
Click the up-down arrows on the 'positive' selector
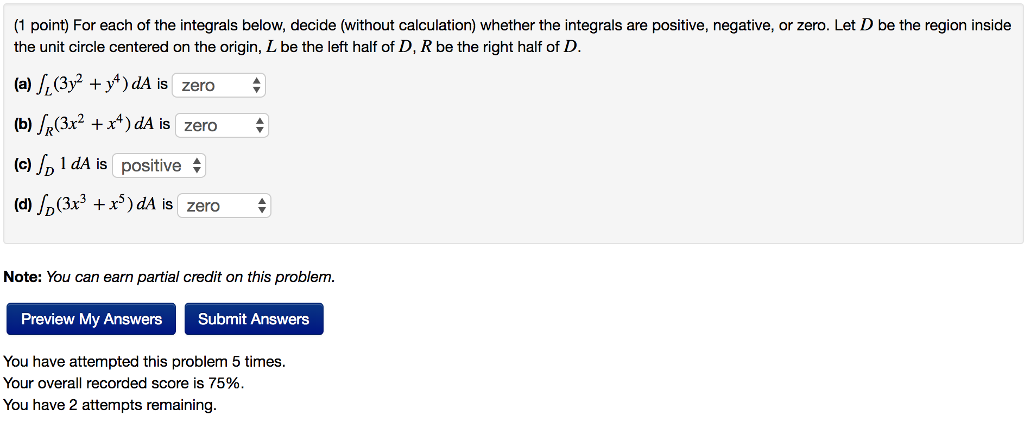coord(196,165)
